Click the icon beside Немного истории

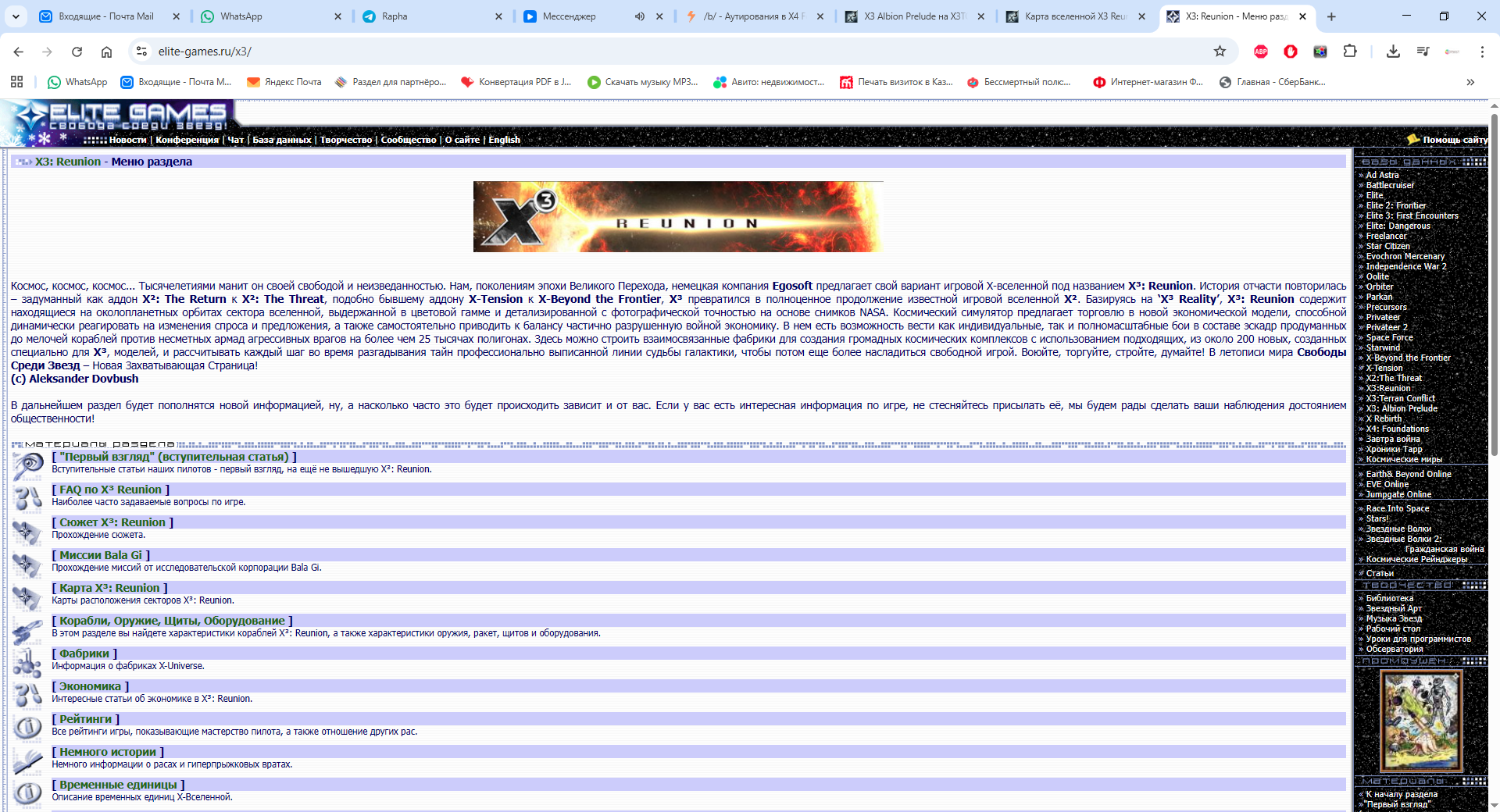click(27, 760)
